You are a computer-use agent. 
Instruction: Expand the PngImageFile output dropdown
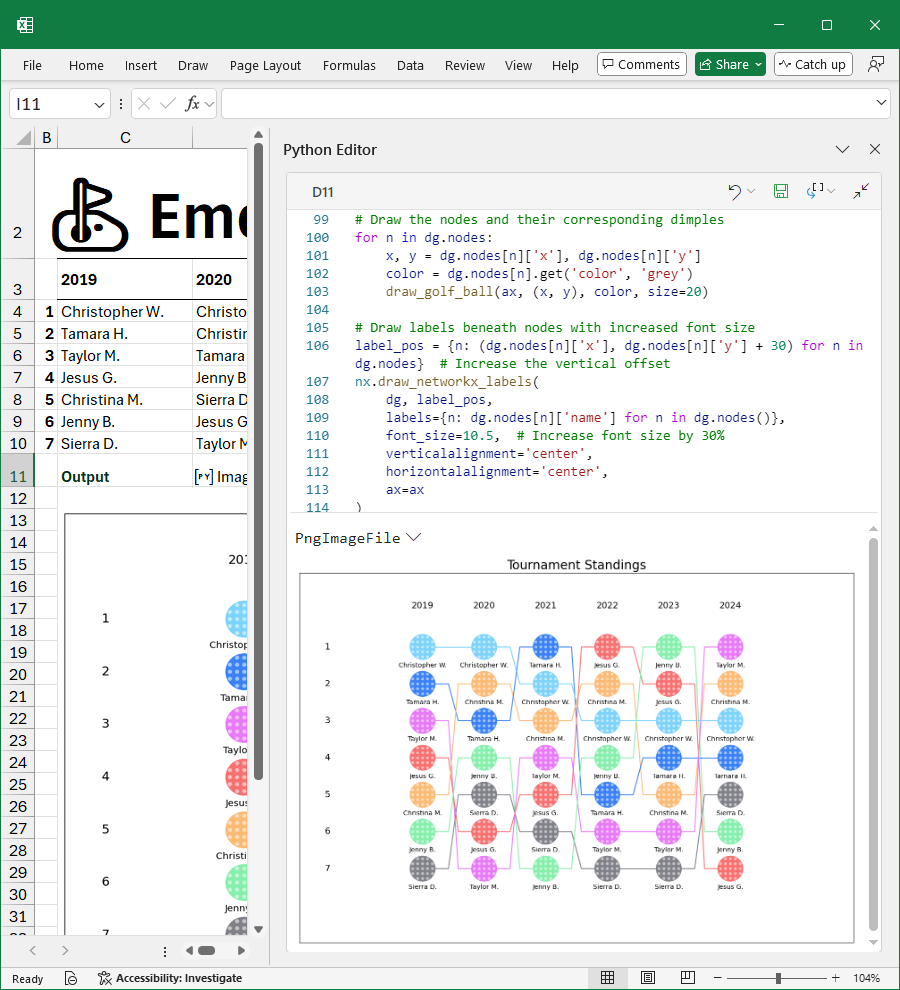[x=413, y=538]
